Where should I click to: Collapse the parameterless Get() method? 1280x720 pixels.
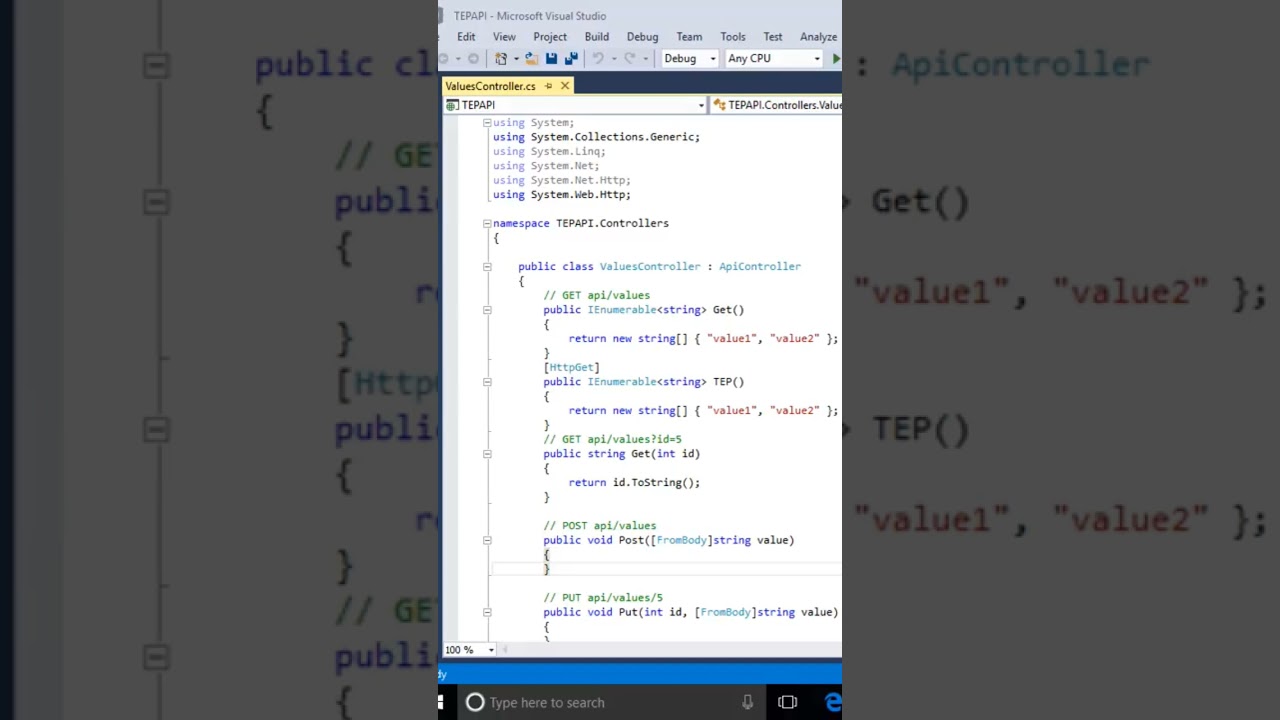pos(487,310)
